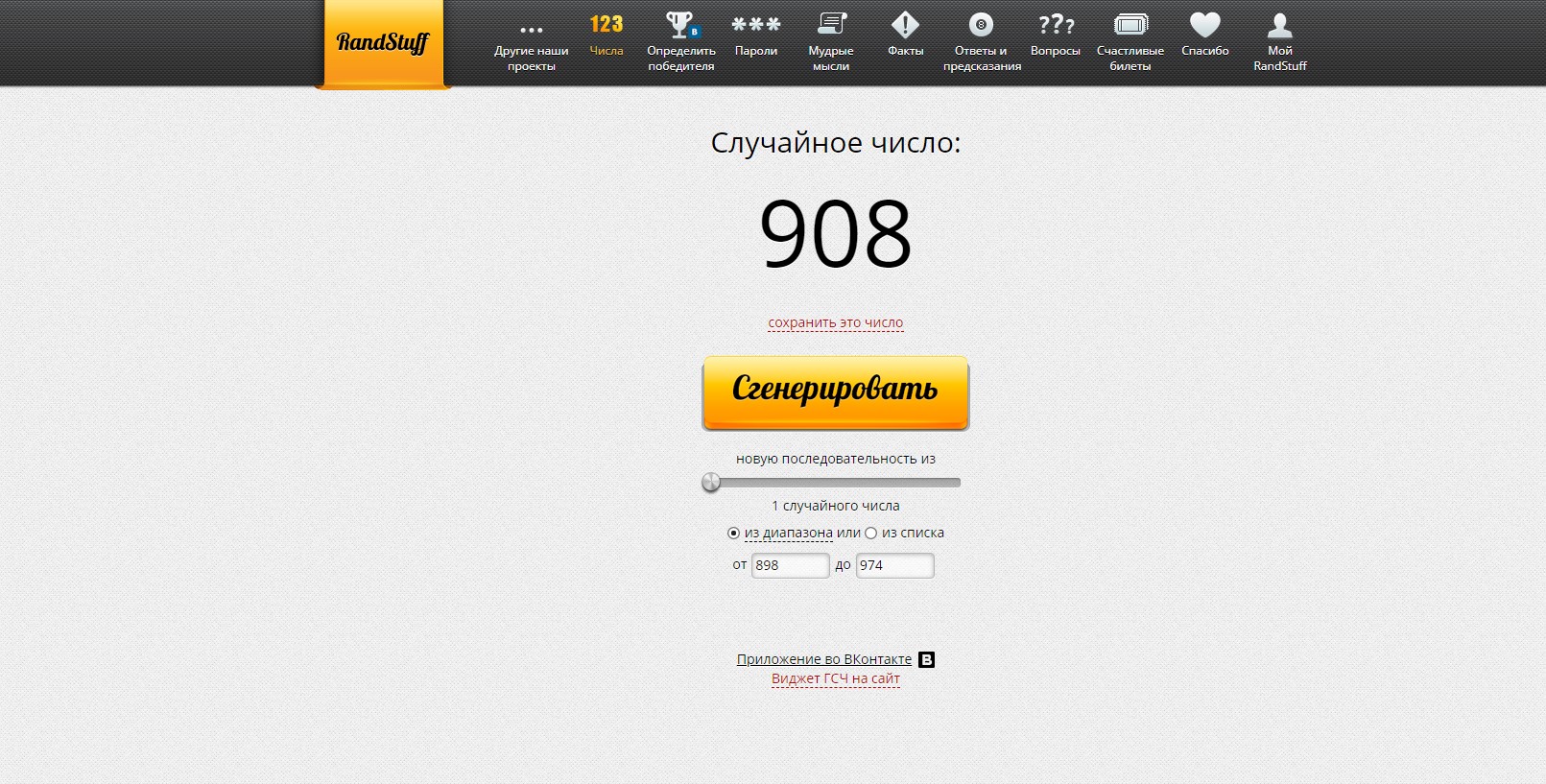The image size is (1546, 784).
Task: Open Счастливые билеты menu label
Action: pos(1130,59)
